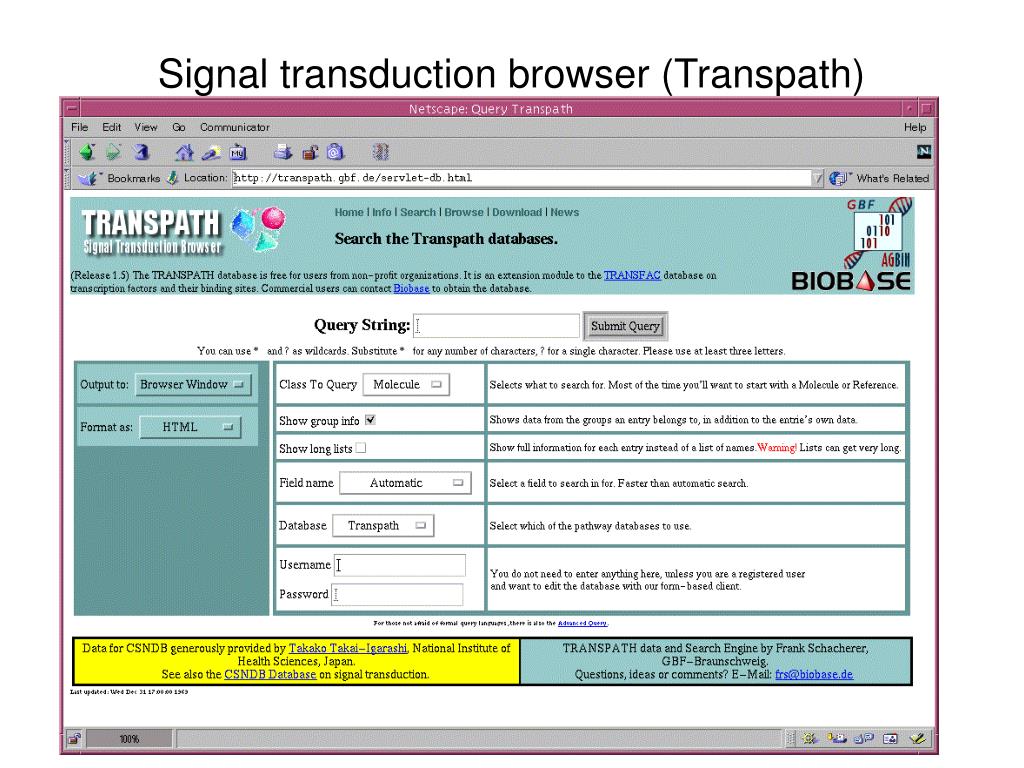Image resolution: width=1024 pixels, height=768 pixels.
Task: Email frs@biobase.de link
Action: tap(814, 675)
